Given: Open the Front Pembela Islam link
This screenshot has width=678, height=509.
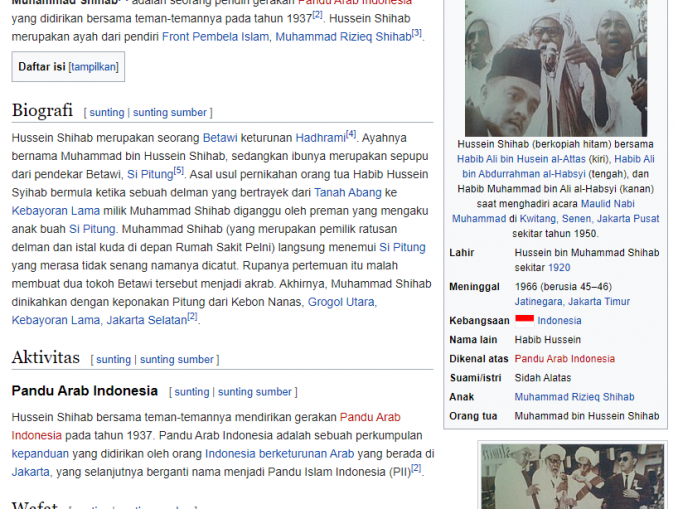Looking at the screenshot, I should 215,37.
